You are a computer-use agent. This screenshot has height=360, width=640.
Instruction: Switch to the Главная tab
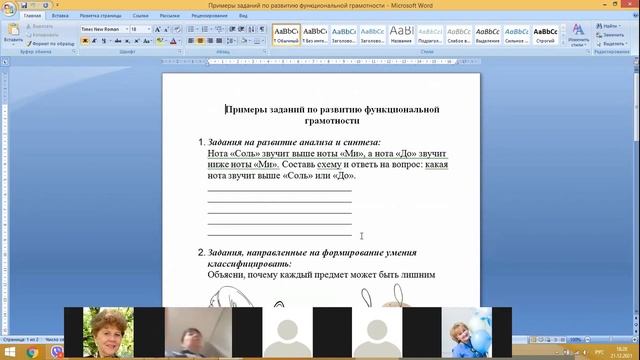tap(32, 16)
